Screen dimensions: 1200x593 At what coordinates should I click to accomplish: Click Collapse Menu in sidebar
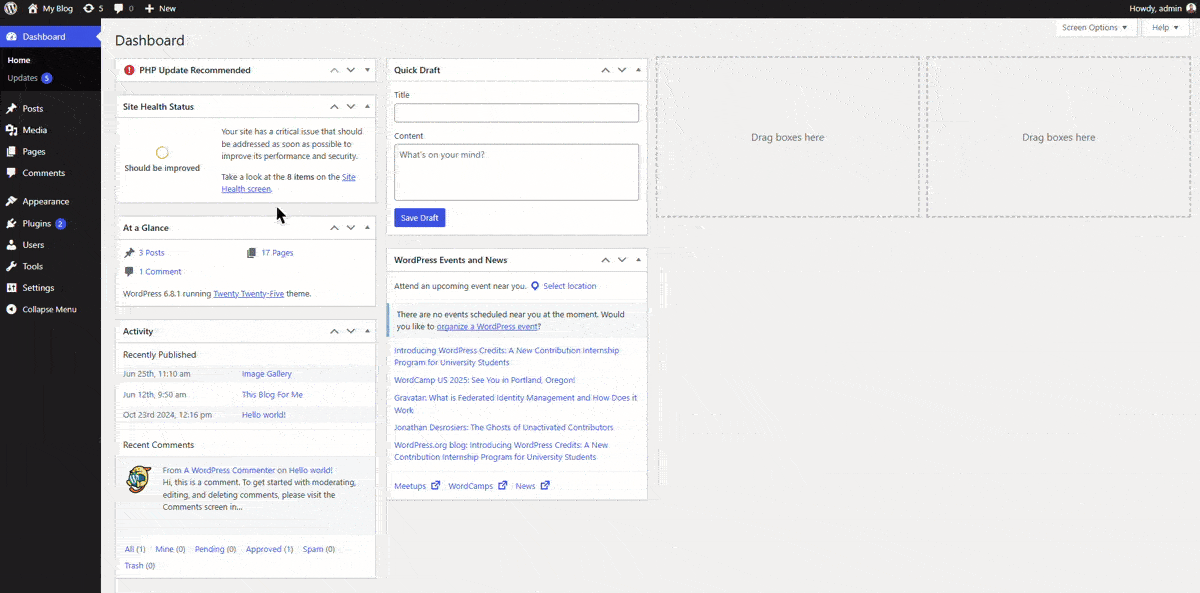(x=50, y=309)
